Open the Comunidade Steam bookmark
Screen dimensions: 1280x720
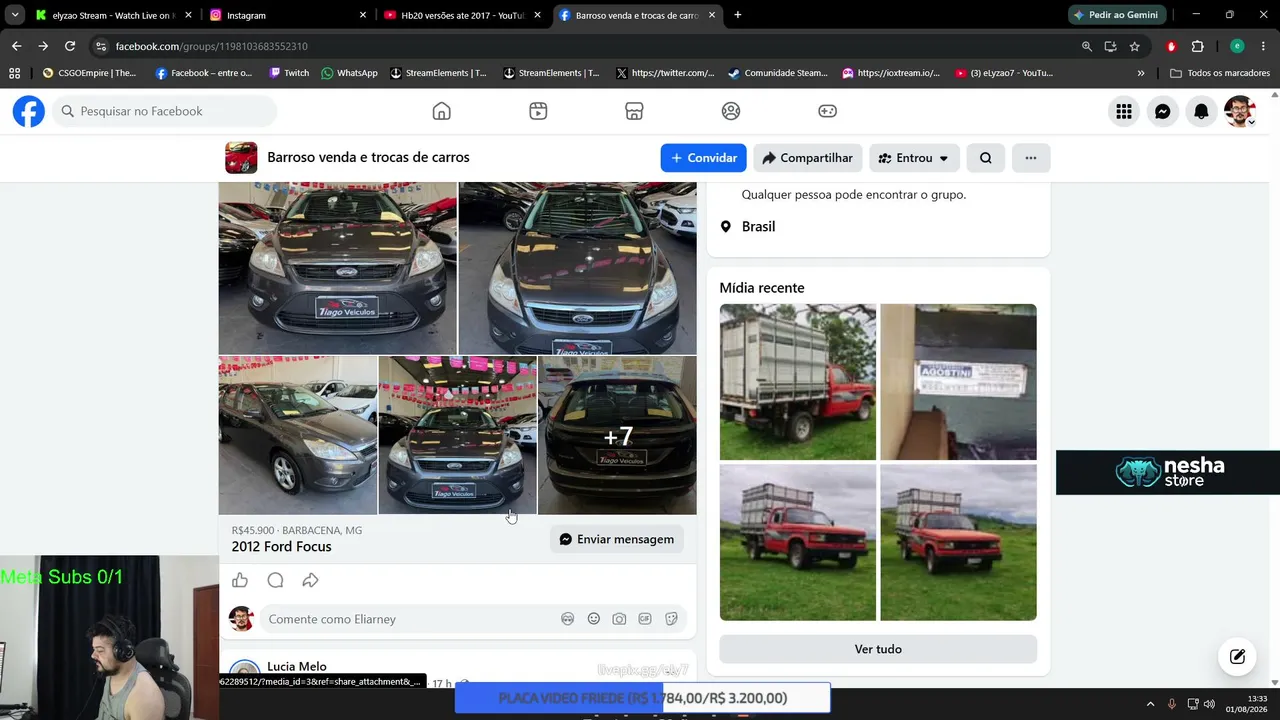pyautogui.click(x=778, y=73)
